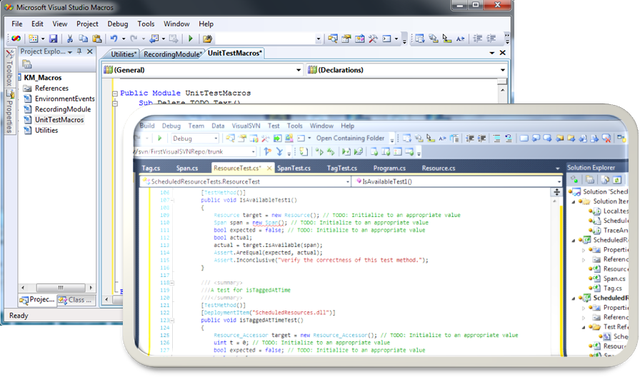Open the (Declarations) procedure dropdown

coord(502,70)
